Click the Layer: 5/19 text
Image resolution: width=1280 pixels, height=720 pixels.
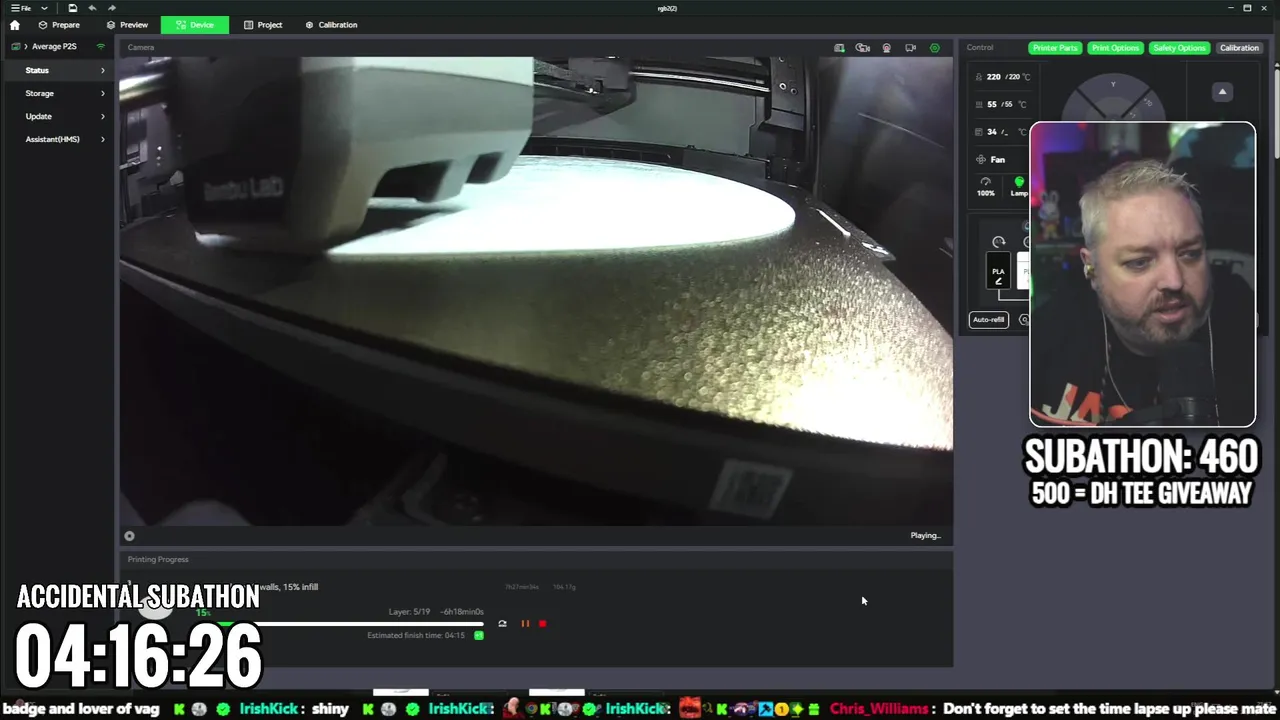(x=409, y=612)
